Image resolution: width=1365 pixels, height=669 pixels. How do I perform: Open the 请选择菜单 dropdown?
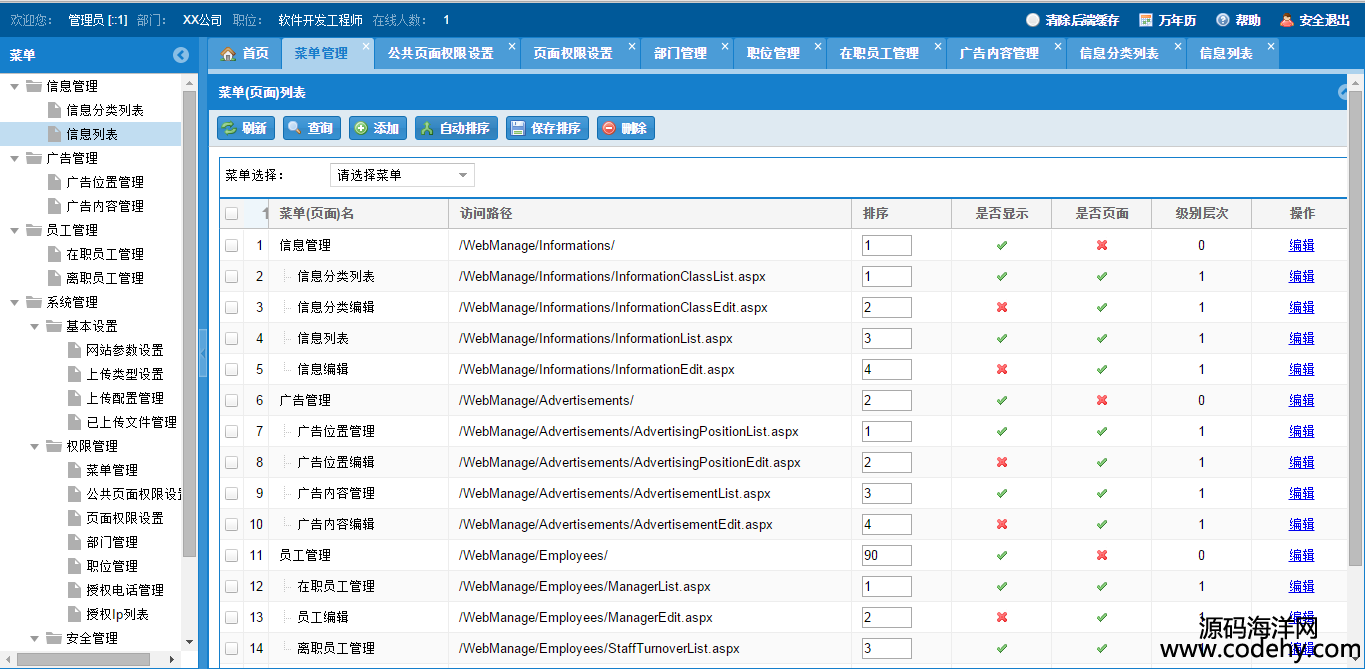402,176
